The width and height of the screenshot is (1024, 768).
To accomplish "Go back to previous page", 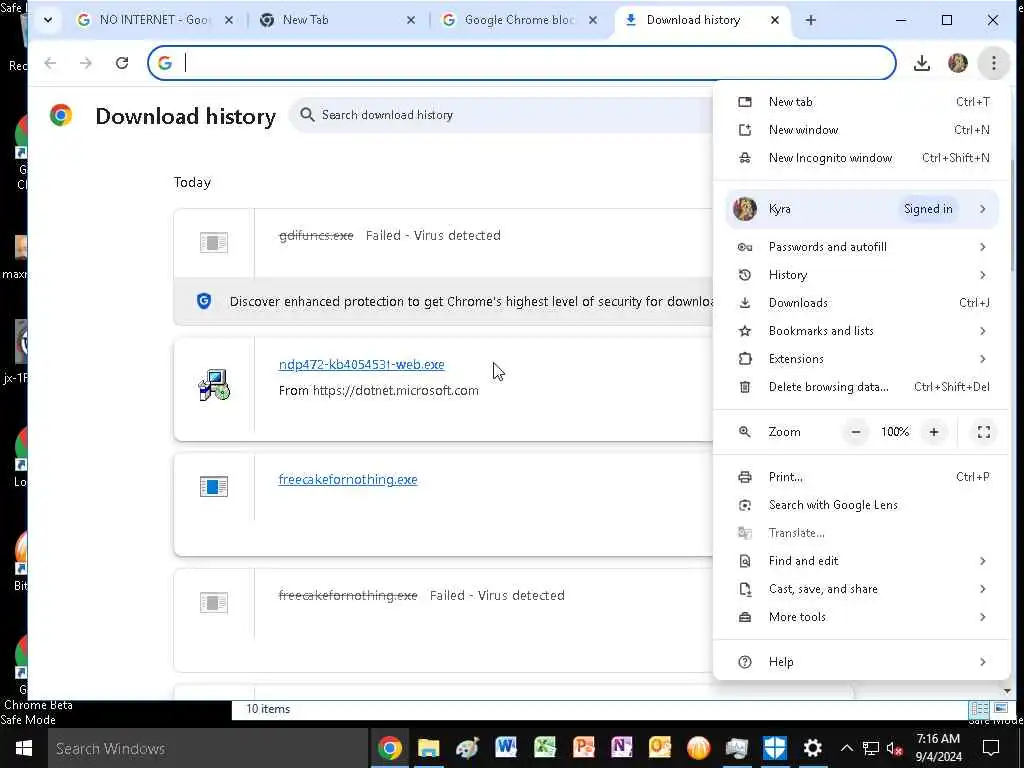I will click(x=50, y=63).
